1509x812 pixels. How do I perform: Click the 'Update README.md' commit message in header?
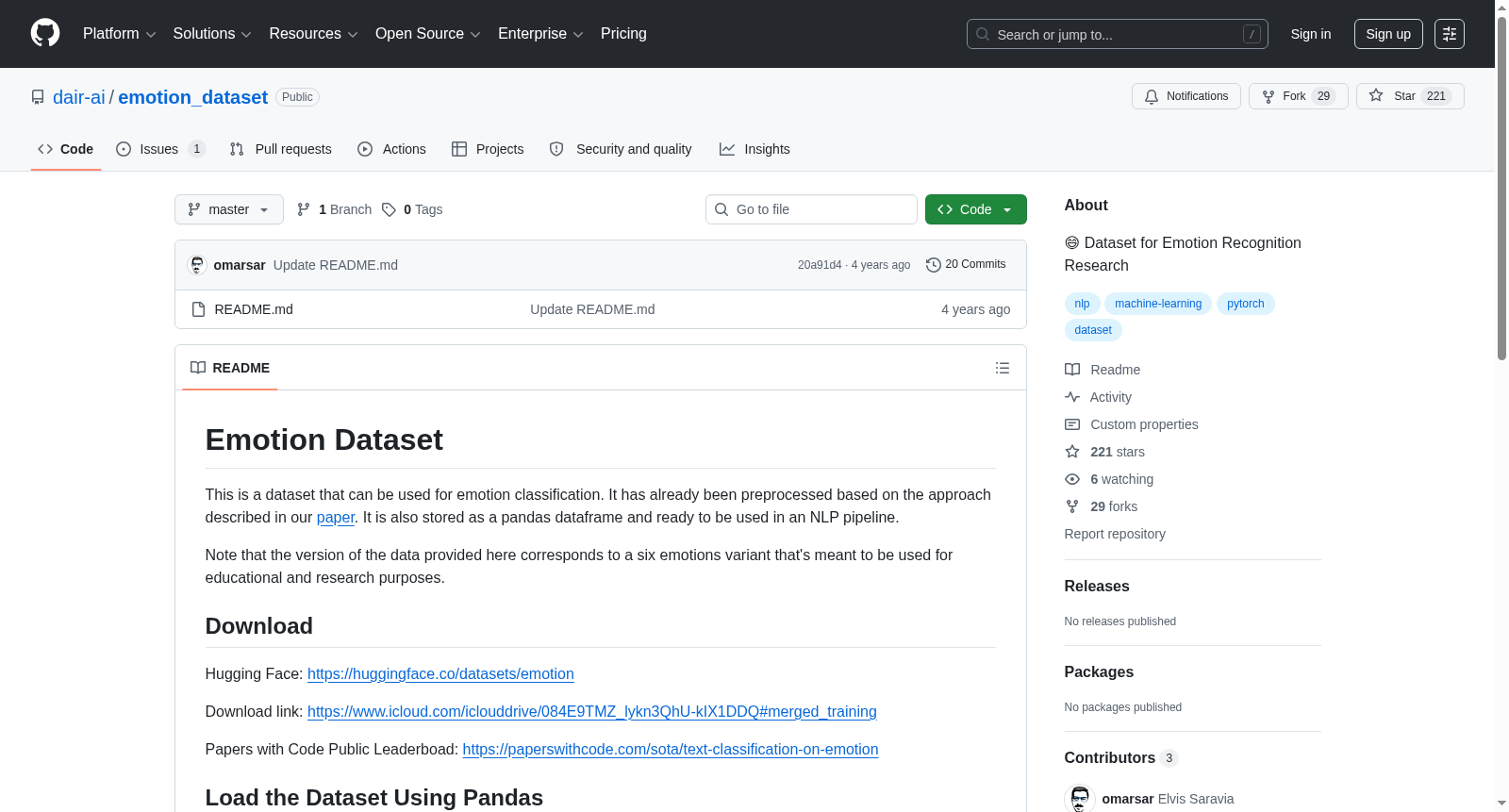coord(336,265)
